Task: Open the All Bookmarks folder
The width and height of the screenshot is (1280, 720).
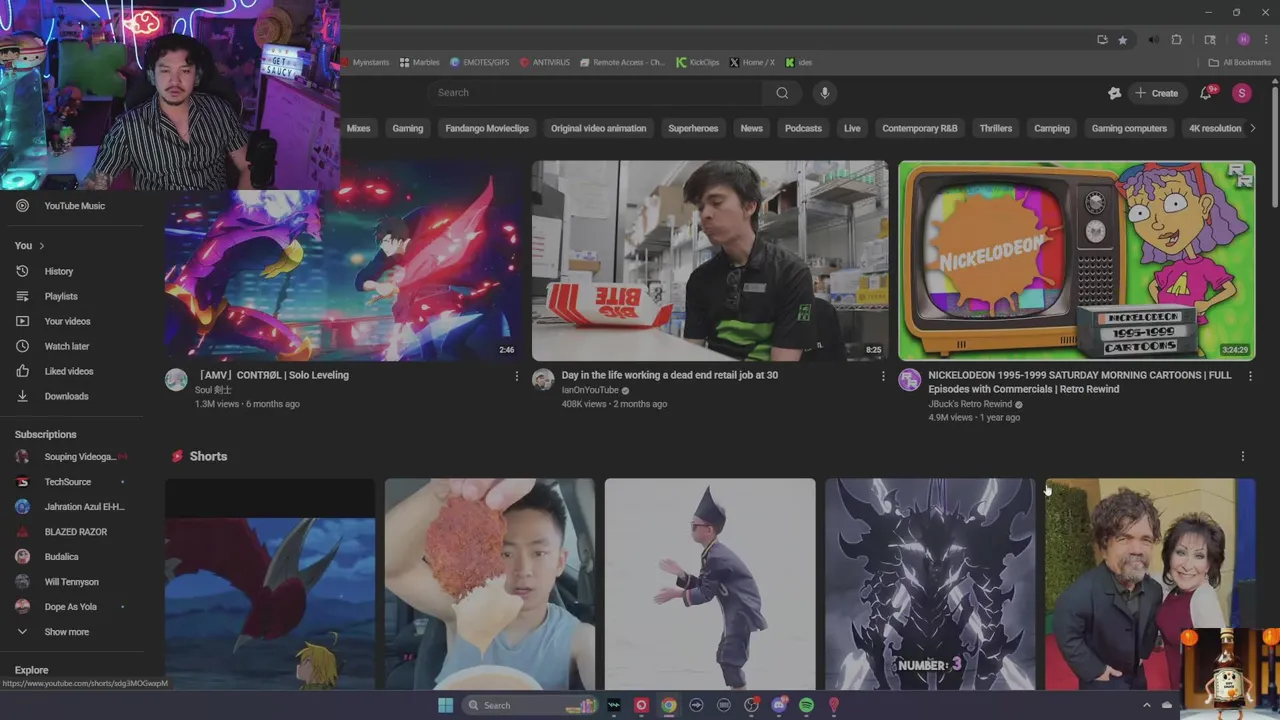Action: [x=1239, y=62]
